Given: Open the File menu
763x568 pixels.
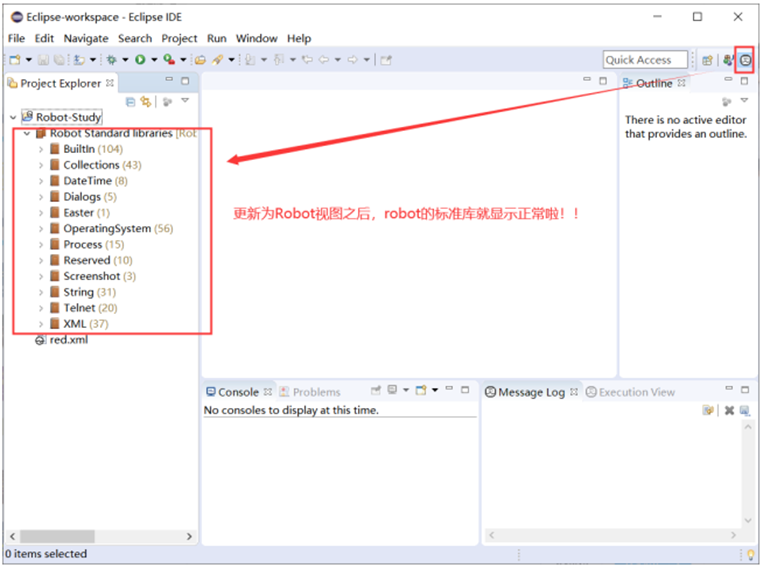Looking at the screenshot, I should coord(16,38).
